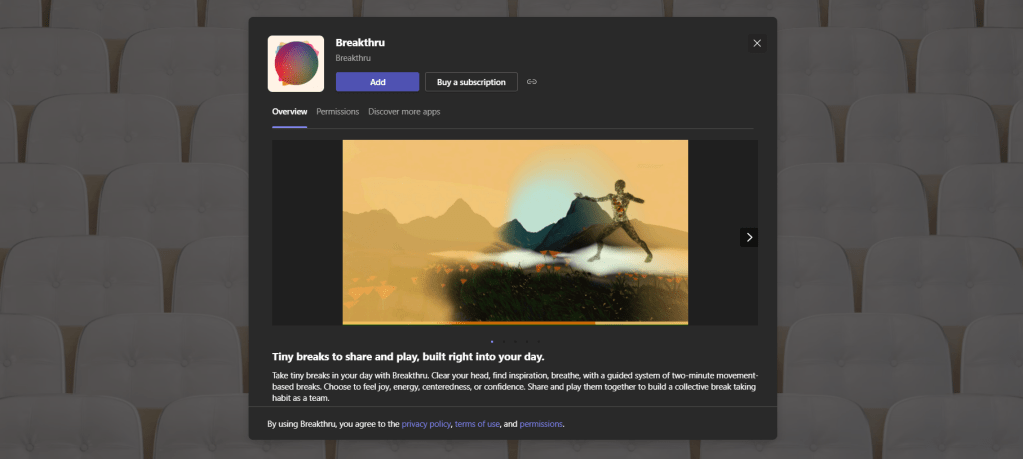Close the Breakthru app details dialog
1023x459 pixels.
(x=757, y=43)
